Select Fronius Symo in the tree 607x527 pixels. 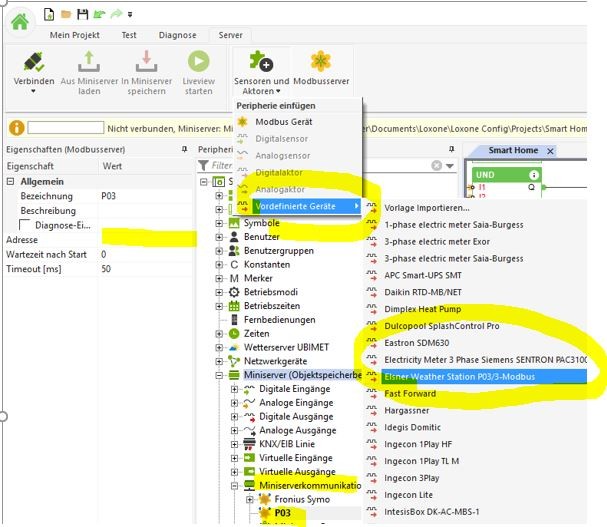(303, 498)
